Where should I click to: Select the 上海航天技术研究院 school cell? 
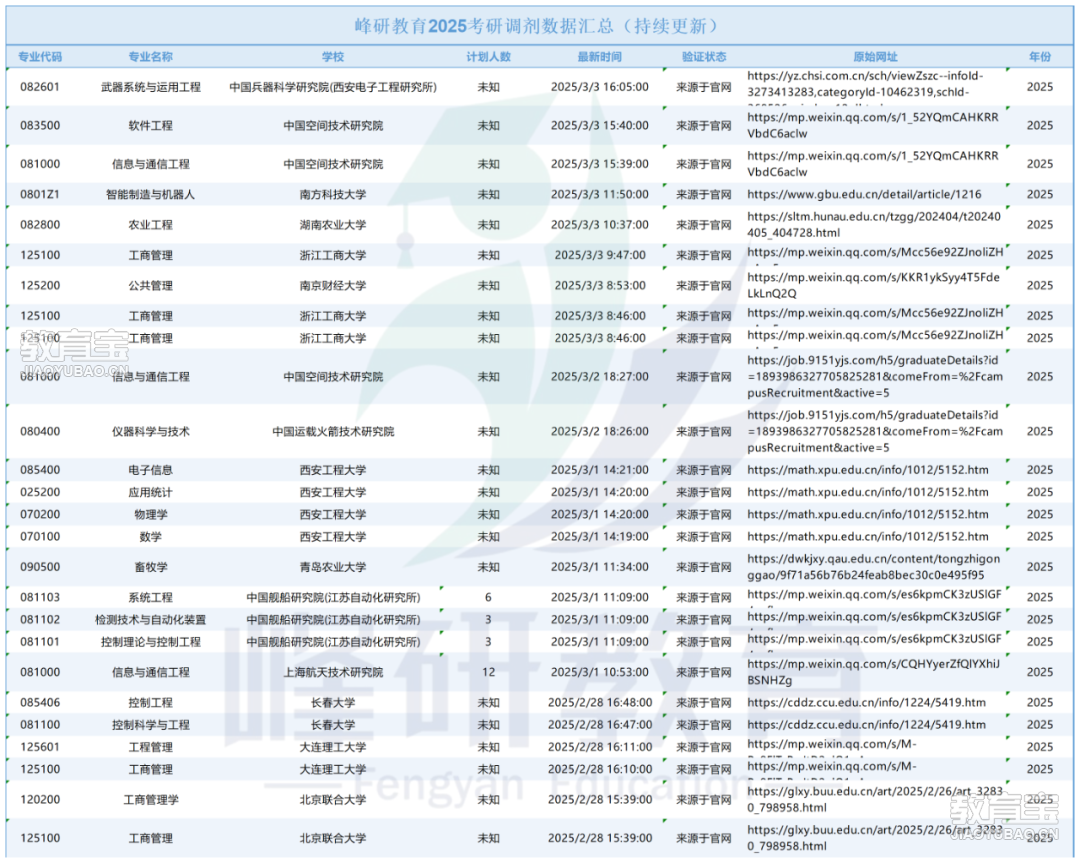pos(333,672)
